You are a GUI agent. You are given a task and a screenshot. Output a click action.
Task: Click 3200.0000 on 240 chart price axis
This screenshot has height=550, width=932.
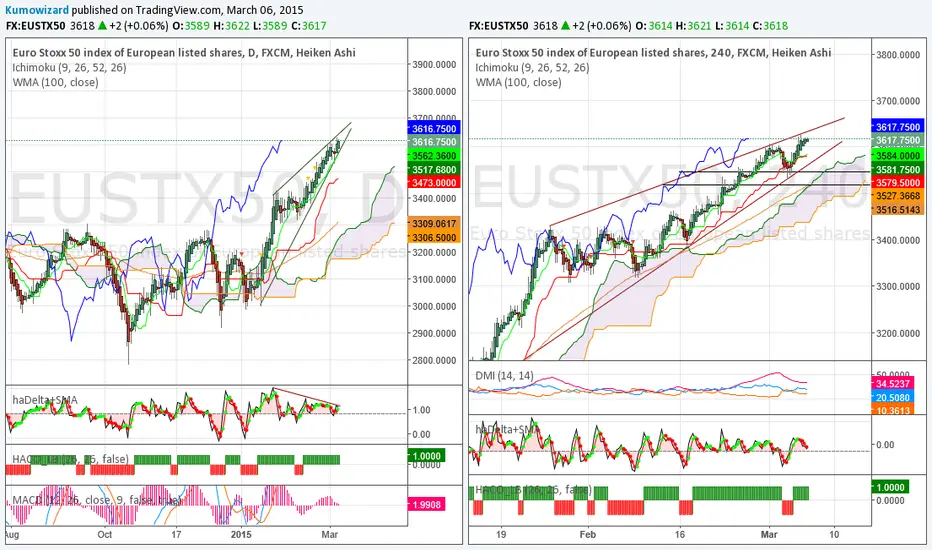898,333
